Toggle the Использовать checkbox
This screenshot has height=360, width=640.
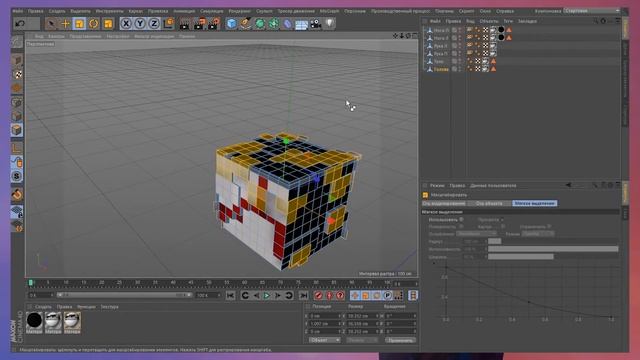[x=461, y=219]
